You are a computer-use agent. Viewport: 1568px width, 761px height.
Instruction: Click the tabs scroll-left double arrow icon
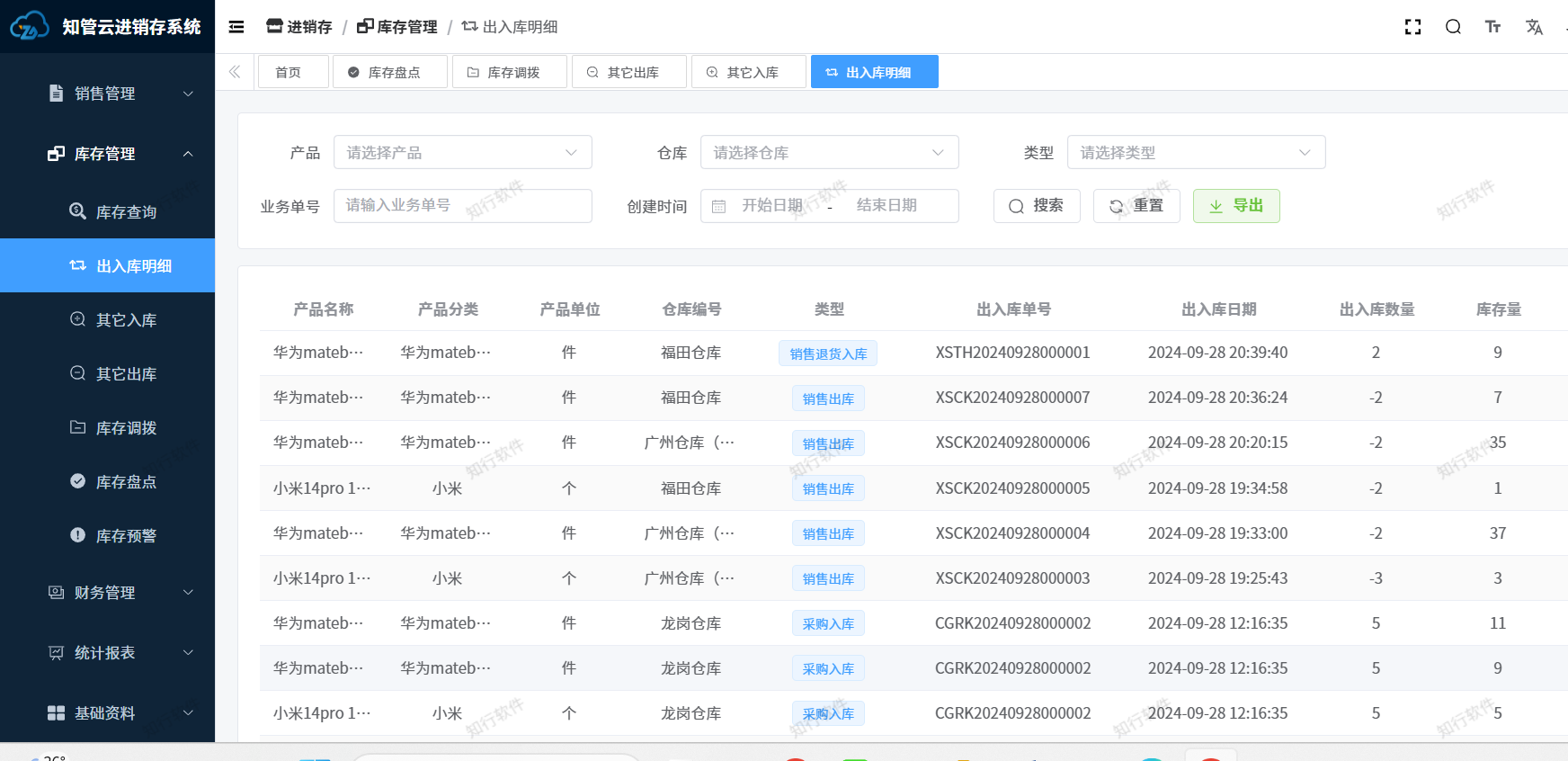pyautogui.click(x=235, y=72)
